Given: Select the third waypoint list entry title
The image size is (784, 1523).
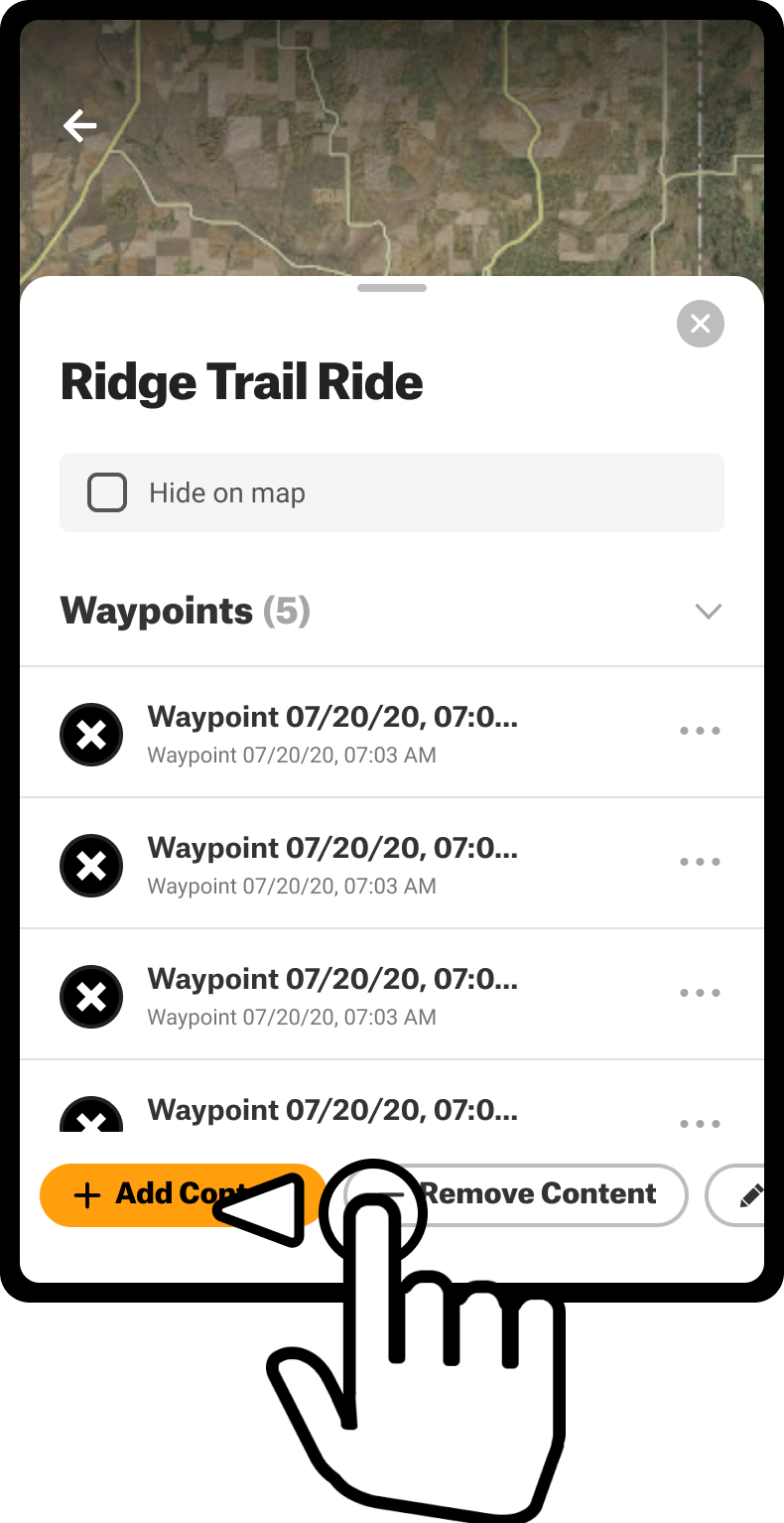Looking at the screenshot, I should pos(331,979).
